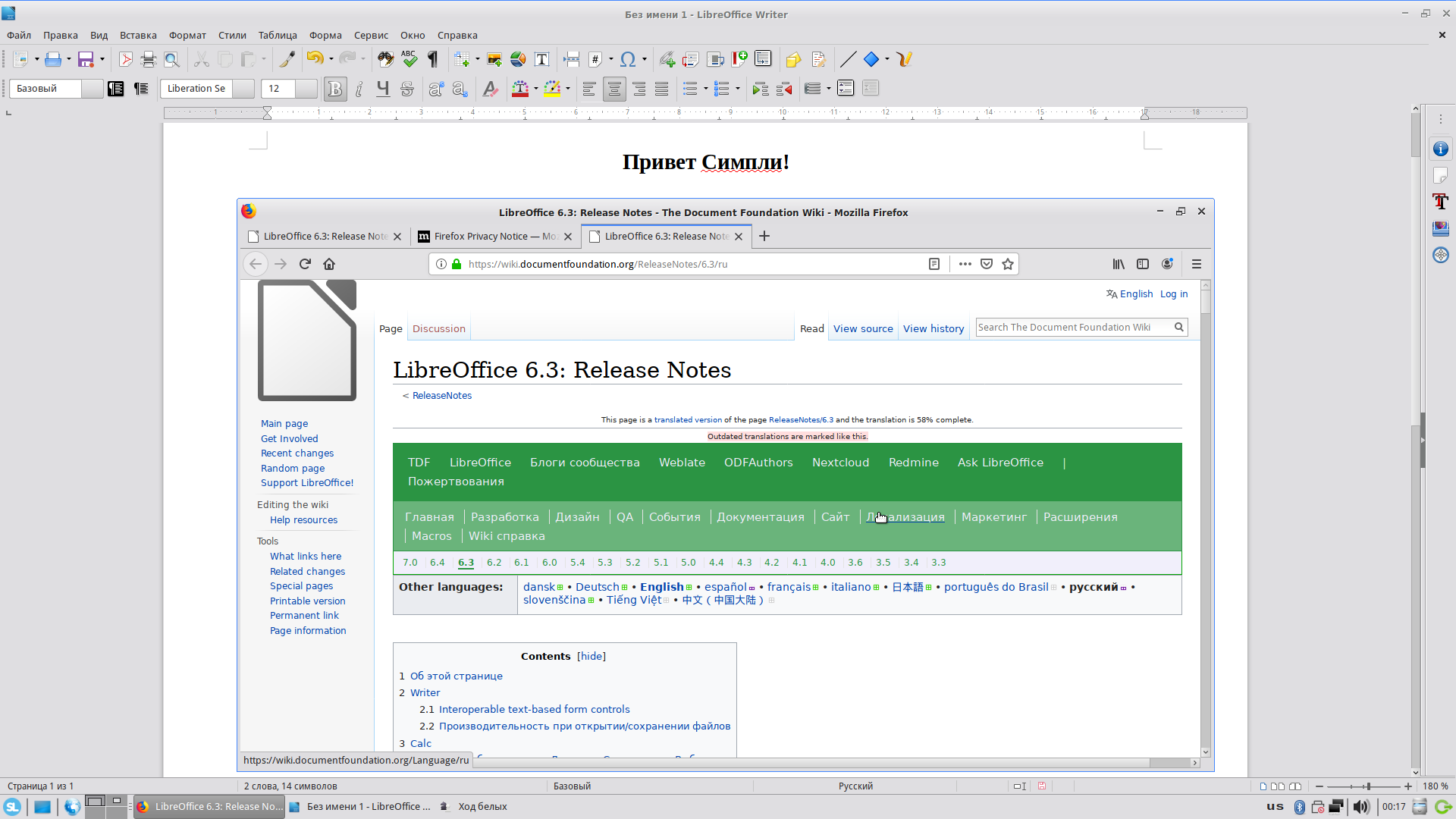This screenshot has height=819, width=1456.
Task: Click the View history link in screenshot
Action: coord(933,328)
